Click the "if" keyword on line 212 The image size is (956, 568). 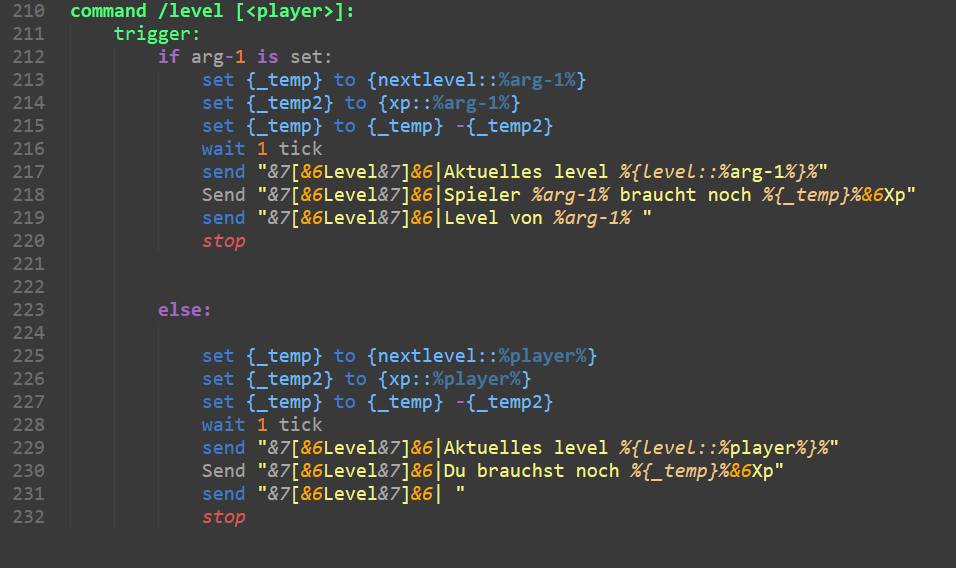(x=168, y=57)
